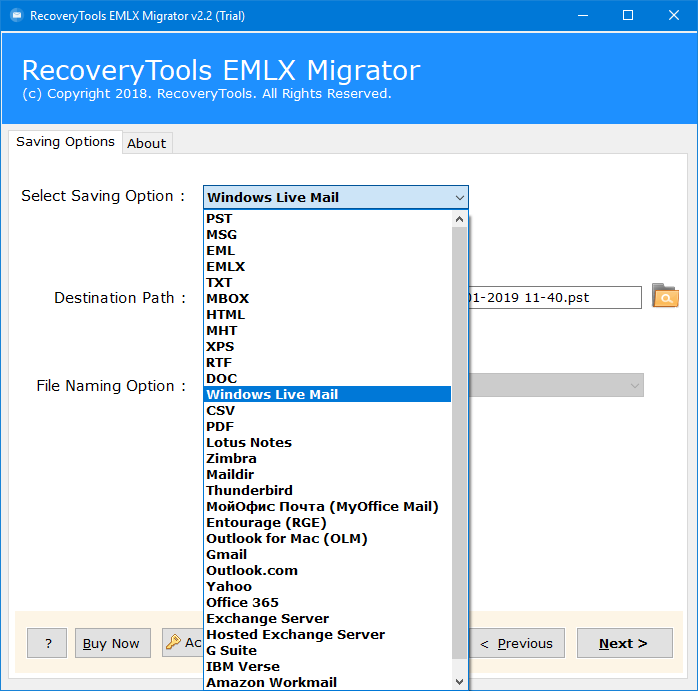Close the EMLX Migrator window

(674, 16)
